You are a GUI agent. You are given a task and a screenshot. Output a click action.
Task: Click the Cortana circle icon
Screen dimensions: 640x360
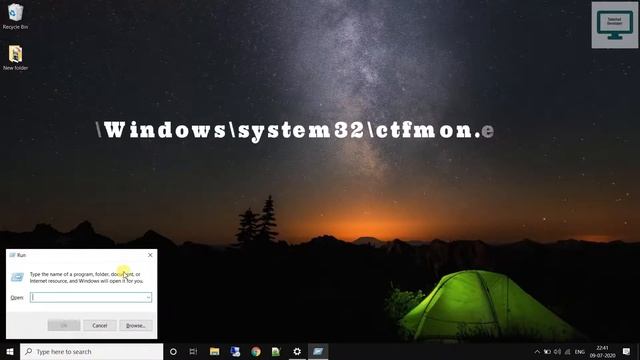(x=173, y=351)
